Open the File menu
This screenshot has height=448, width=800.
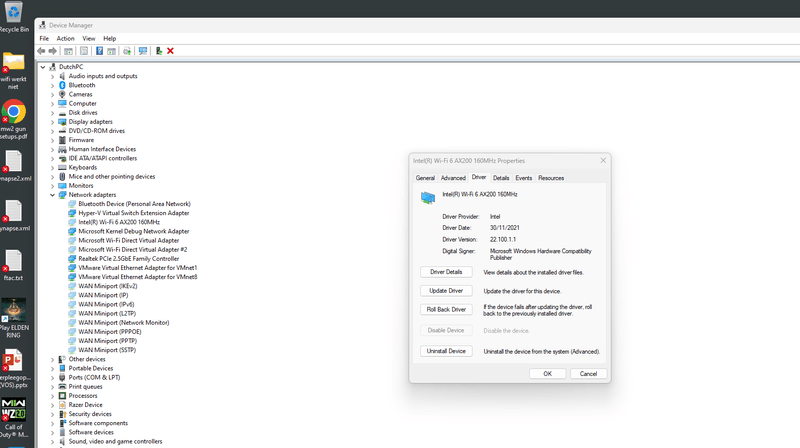click(44, 38)
